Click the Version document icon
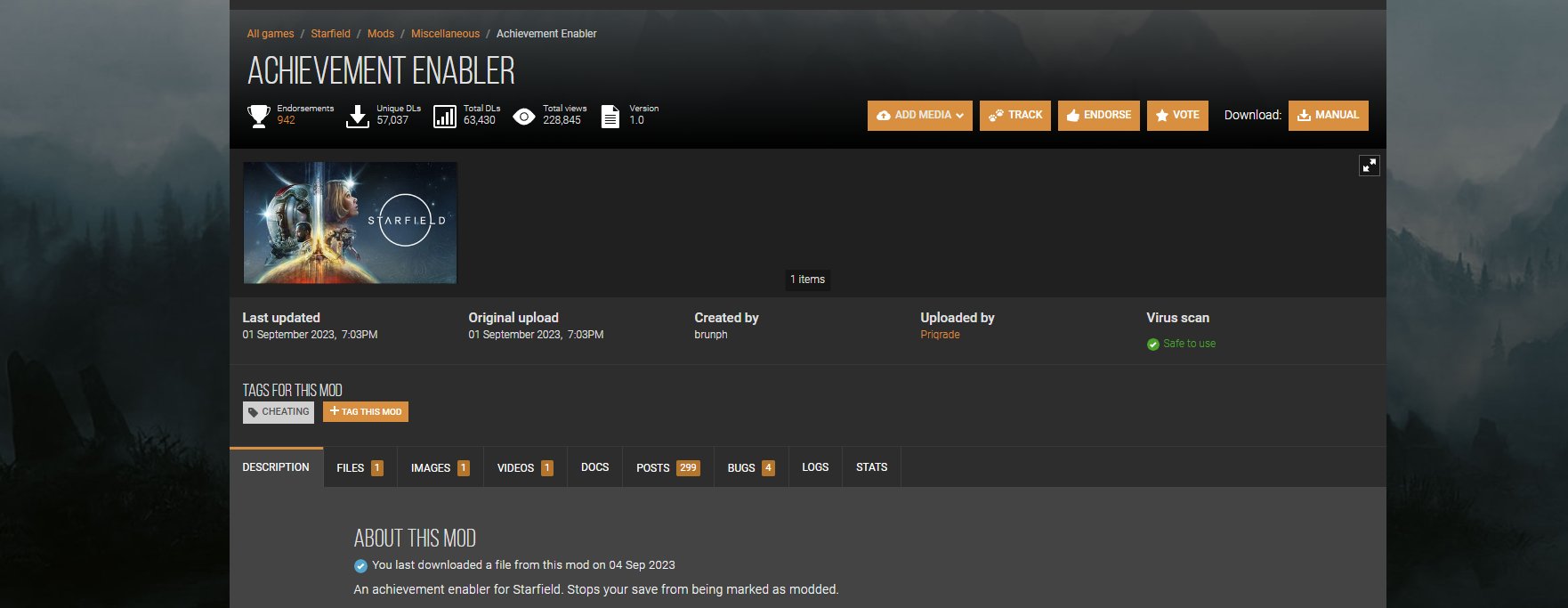This screenshot has width=1568, height=608. pos(610,117)
